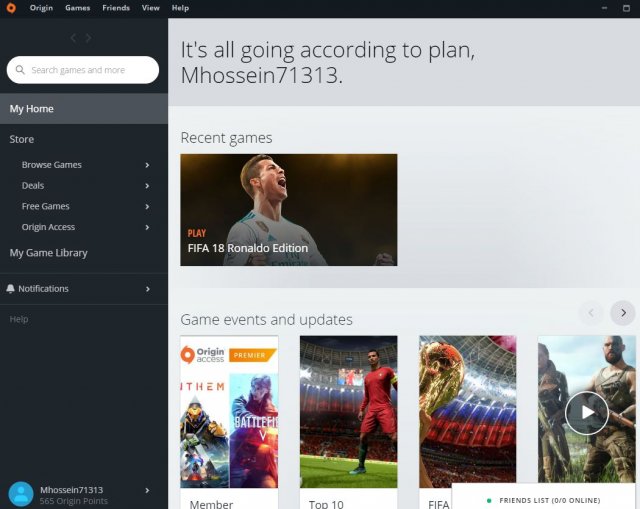Expand the Browse Games submenu
The height and width of the screenshot is (509, 640).
point(147,165)
